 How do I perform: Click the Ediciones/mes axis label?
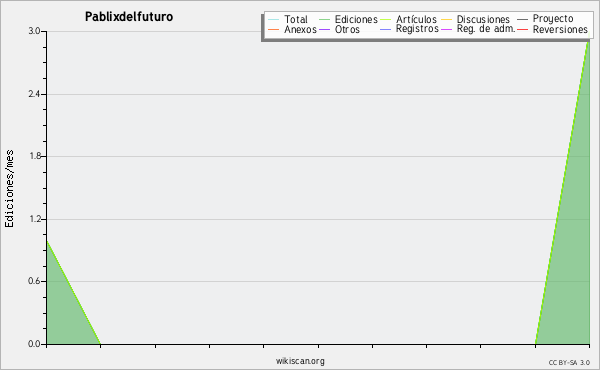coord(9,189)
